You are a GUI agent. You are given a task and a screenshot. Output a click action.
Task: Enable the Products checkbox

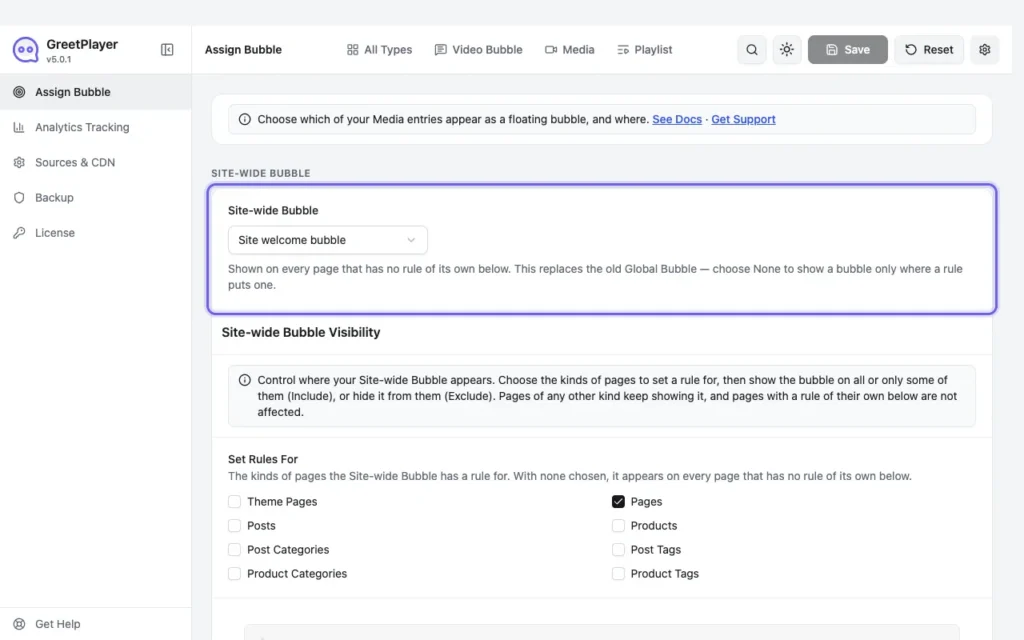(x=618, y=526)
